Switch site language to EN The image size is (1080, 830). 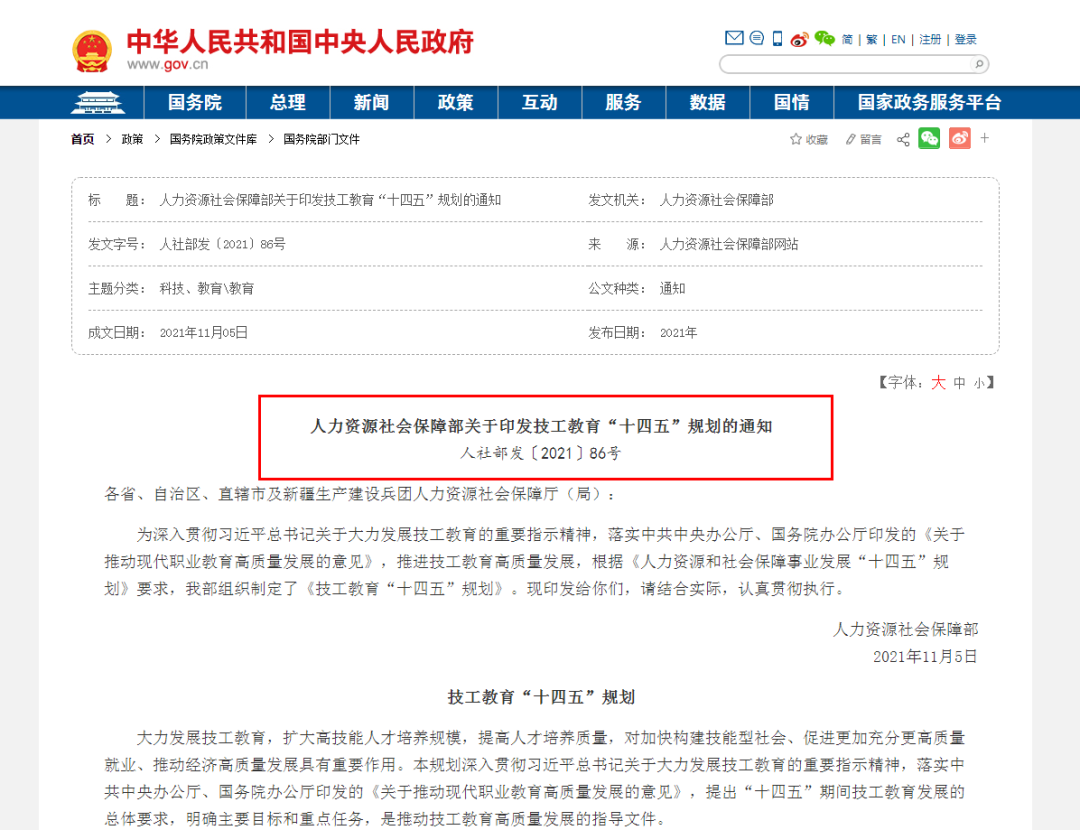coord(897,39)
